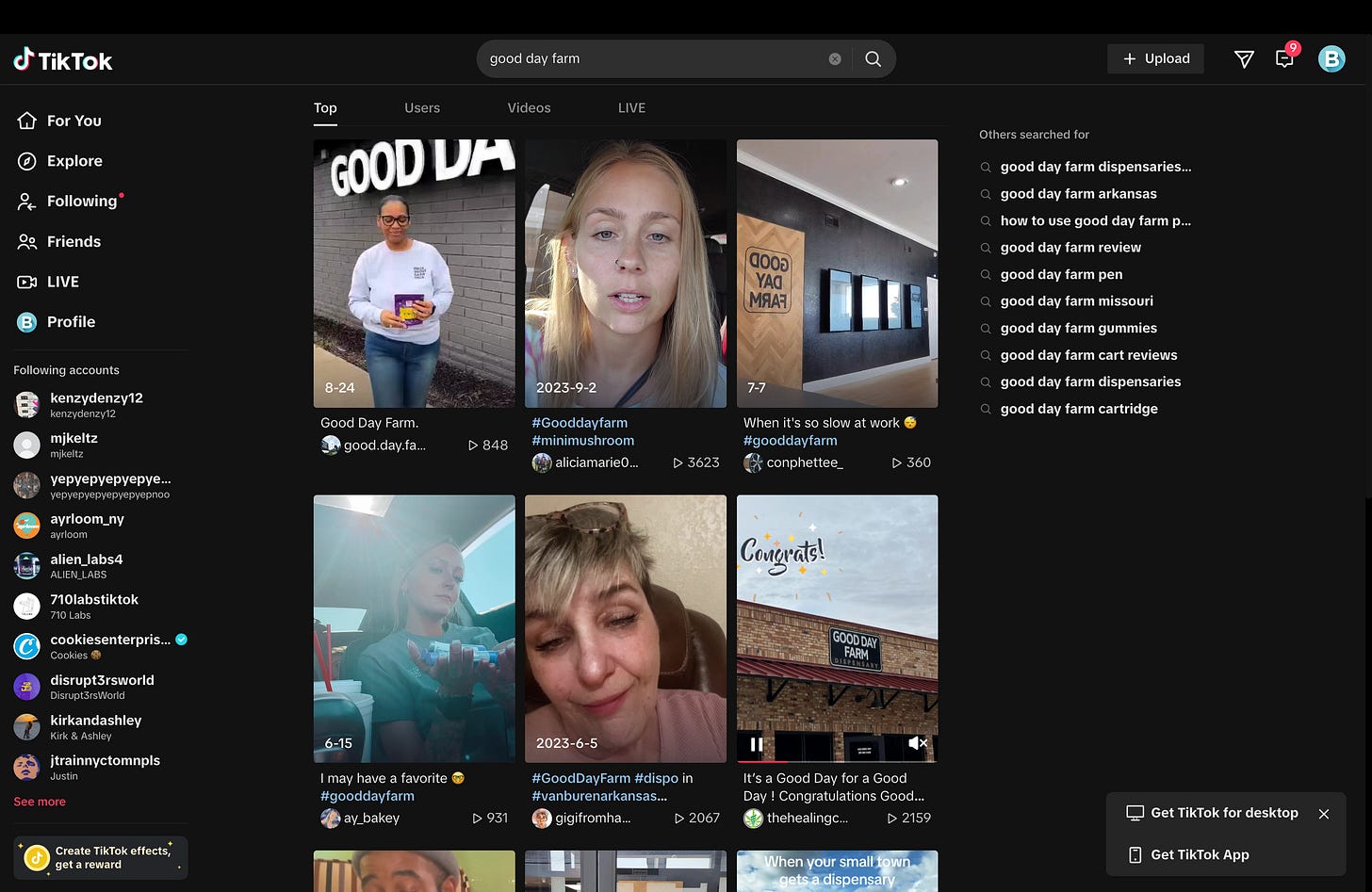Open the 6-15 favorite video thumbnail
The image size is (1372, 892).
(415, 628)
